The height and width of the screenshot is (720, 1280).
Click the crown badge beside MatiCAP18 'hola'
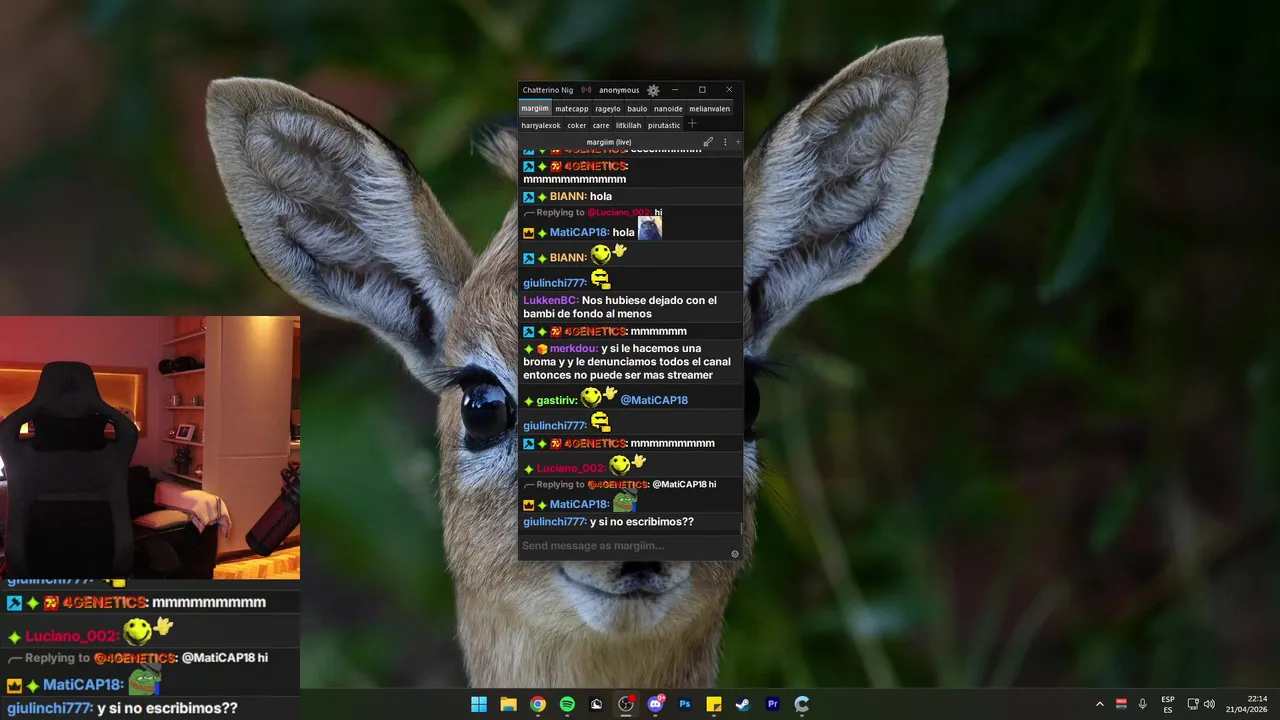(529, 233)
